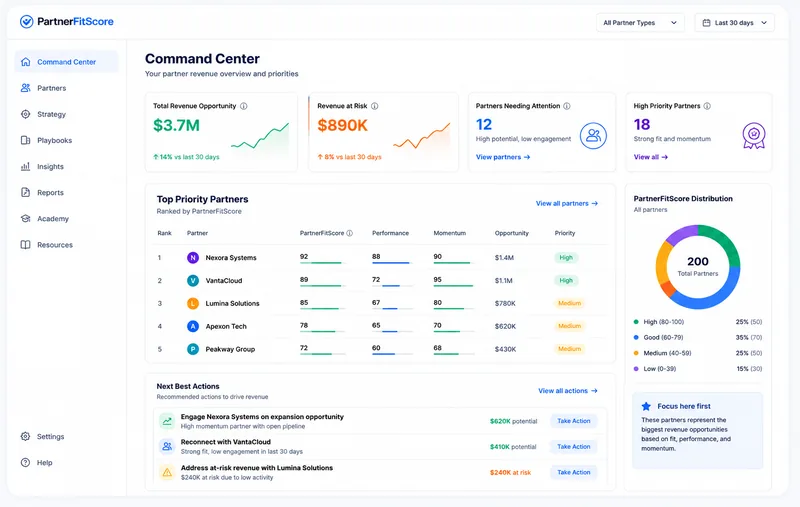The height and width of the screenshot is (507, 800).
Task: Click the warning triangle icon for Lumina action
Action: pos(167,472)
